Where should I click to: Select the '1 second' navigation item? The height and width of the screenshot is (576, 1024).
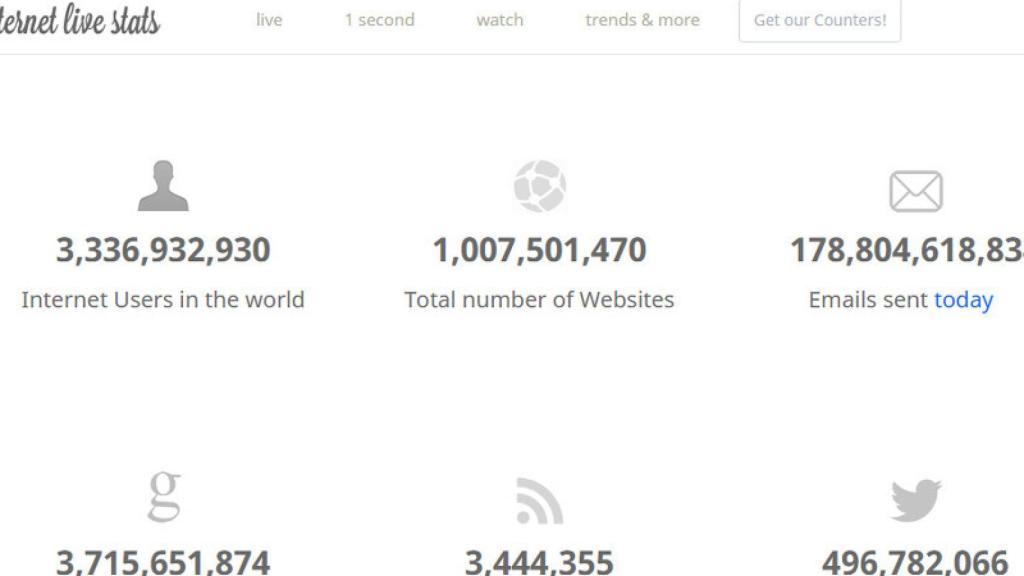click(x=380, y=19)
